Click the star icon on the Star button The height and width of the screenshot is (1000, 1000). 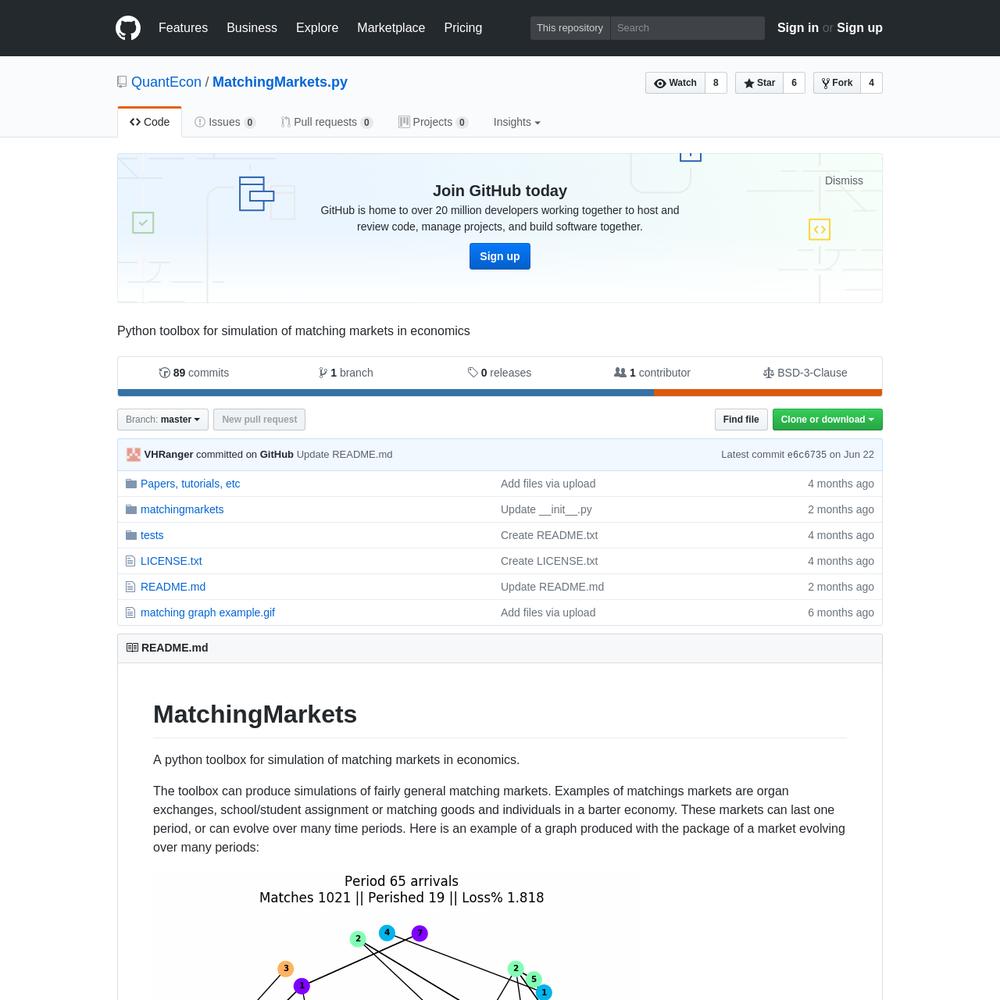coord(749,83)
